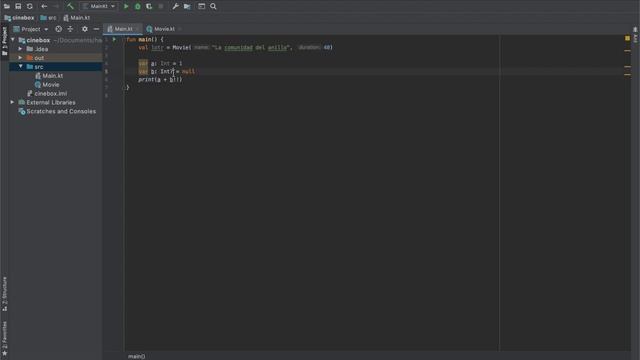The image size is (640, 360).
Task: Close the Movie.kt editor tab
Action: pos(180,29)
